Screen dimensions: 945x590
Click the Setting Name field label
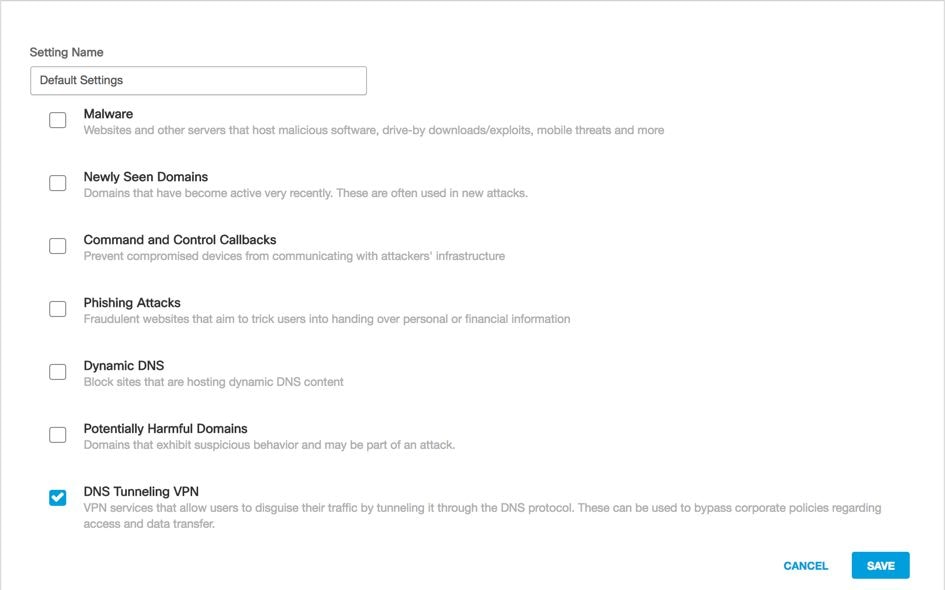click(x=66, y=52)
